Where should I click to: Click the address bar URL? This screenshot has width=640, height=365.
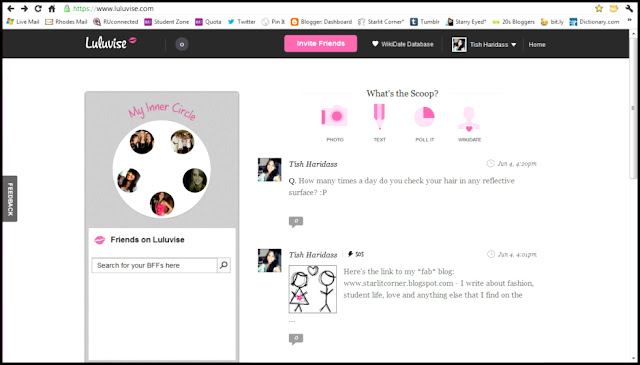tap(113, 9)
